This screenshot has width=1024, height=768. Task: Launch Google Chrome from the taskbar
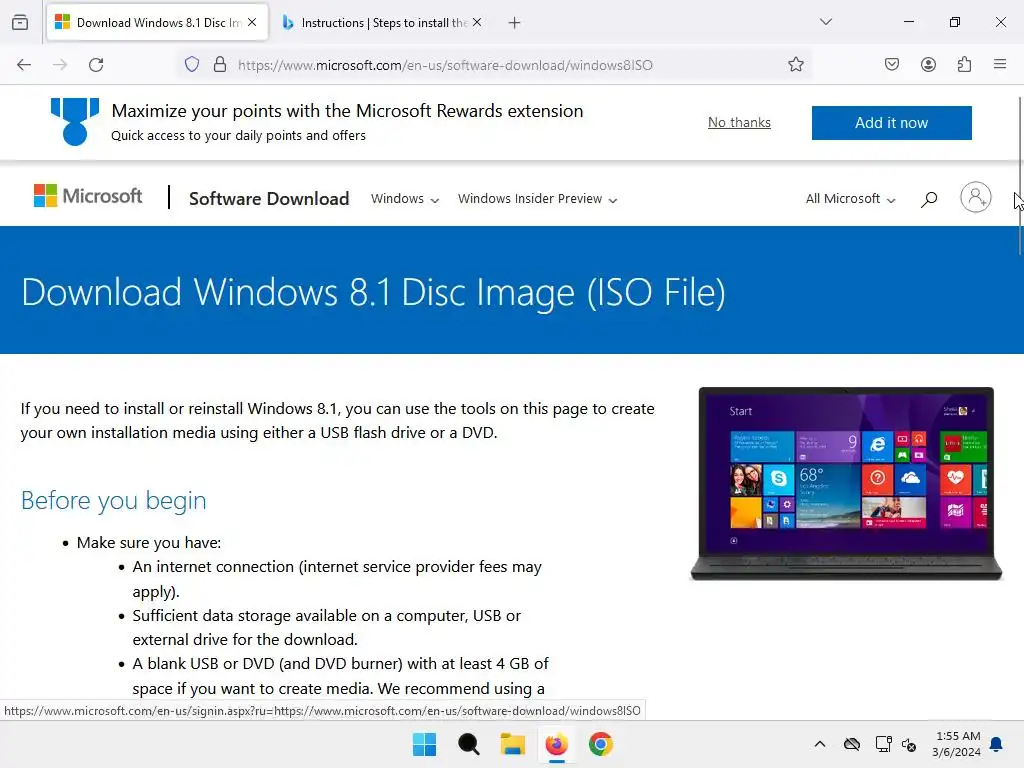click(601, 744)
